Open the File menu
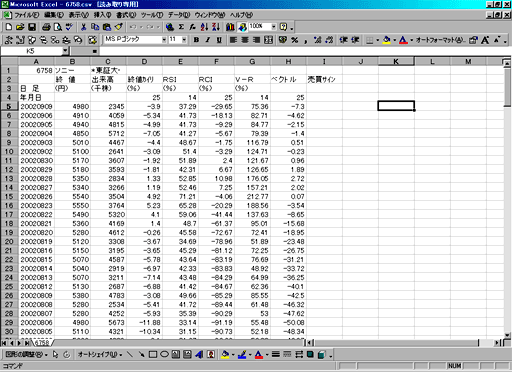This screenshot has width=512, height=372. click(26, 15)
